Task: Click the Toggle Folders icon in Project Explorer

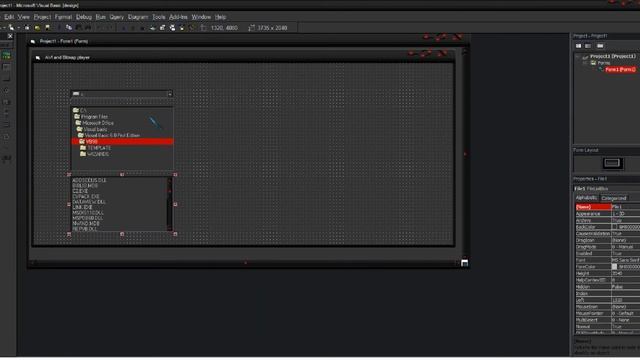Action: pos(600,46)
